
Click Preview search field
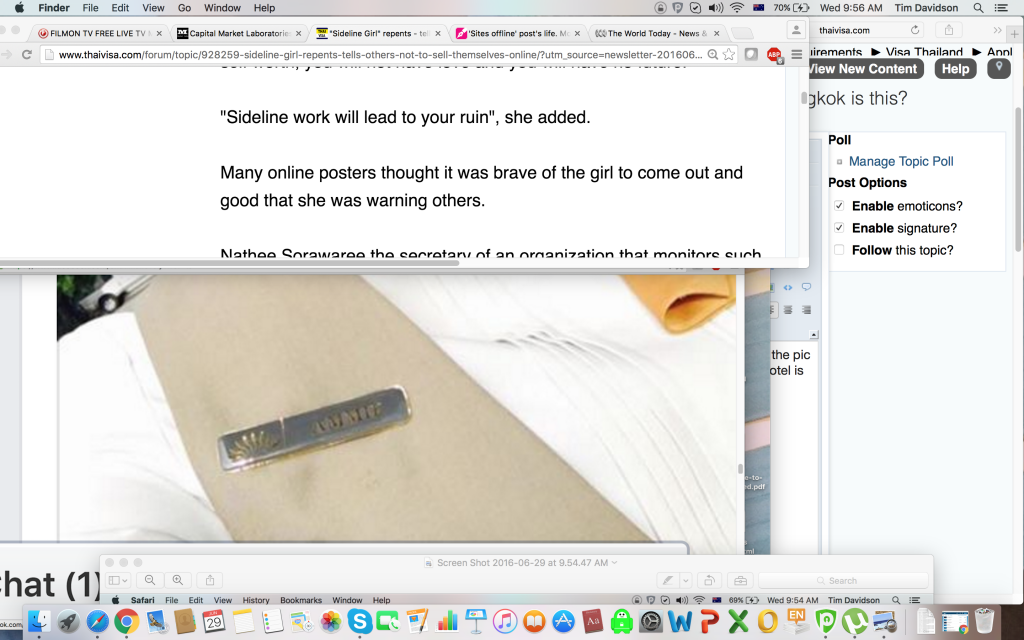tap(843, 580)
